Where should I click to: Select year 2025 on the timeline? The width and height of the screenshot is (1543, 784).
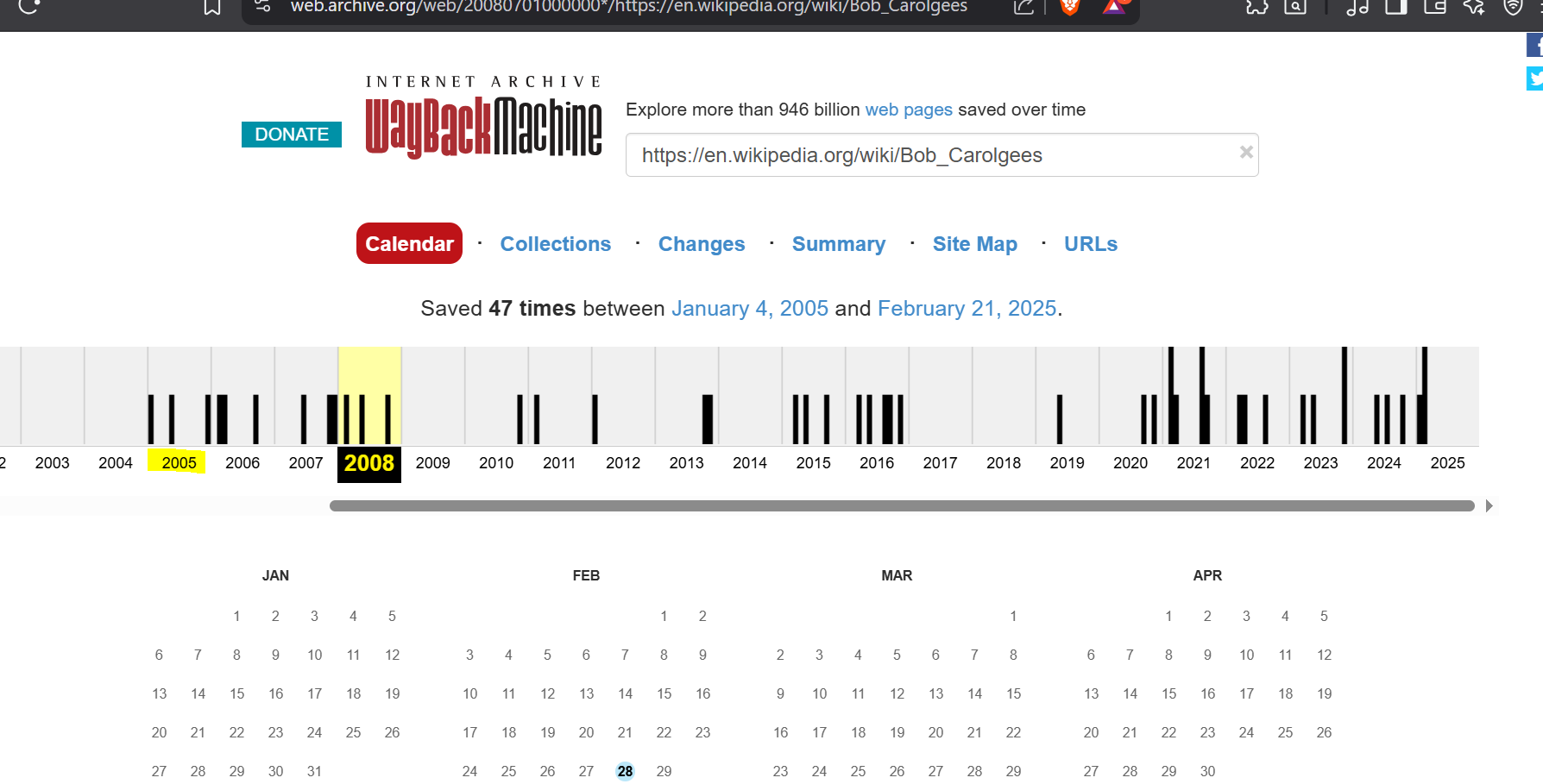click(1447, 463)
